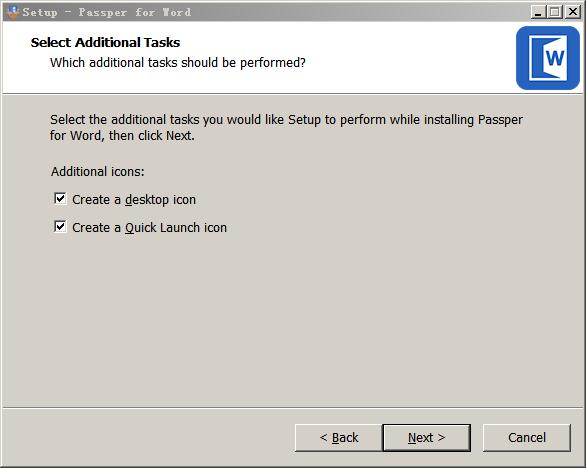Image resolution: width=586 pixels, height=468 pixels.
Task: Minimize the Setup window
Action: [x=538, y=12]
